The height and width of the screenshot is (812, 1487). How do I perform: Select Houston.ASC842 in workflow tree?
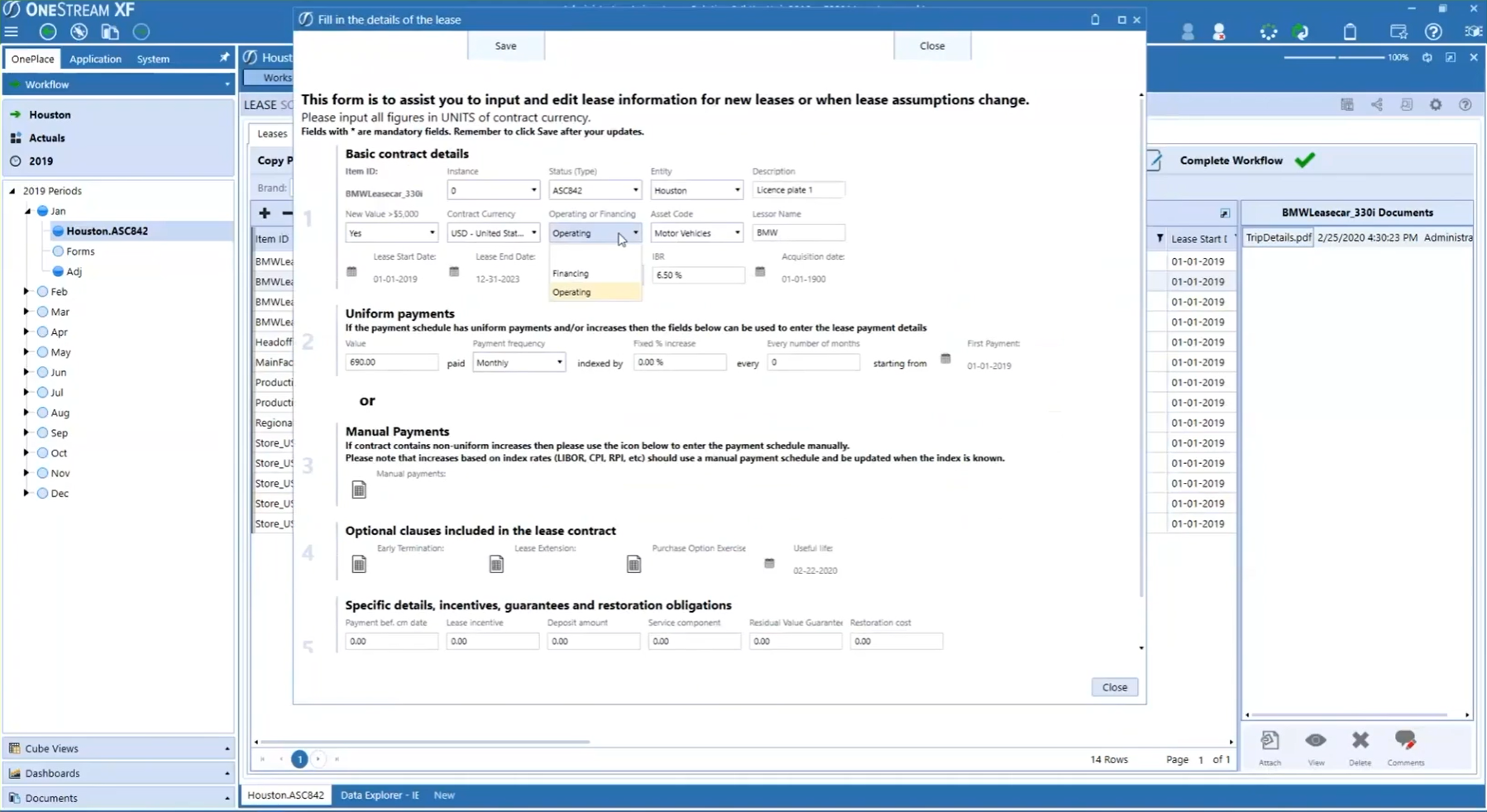(x=107, y=231)
